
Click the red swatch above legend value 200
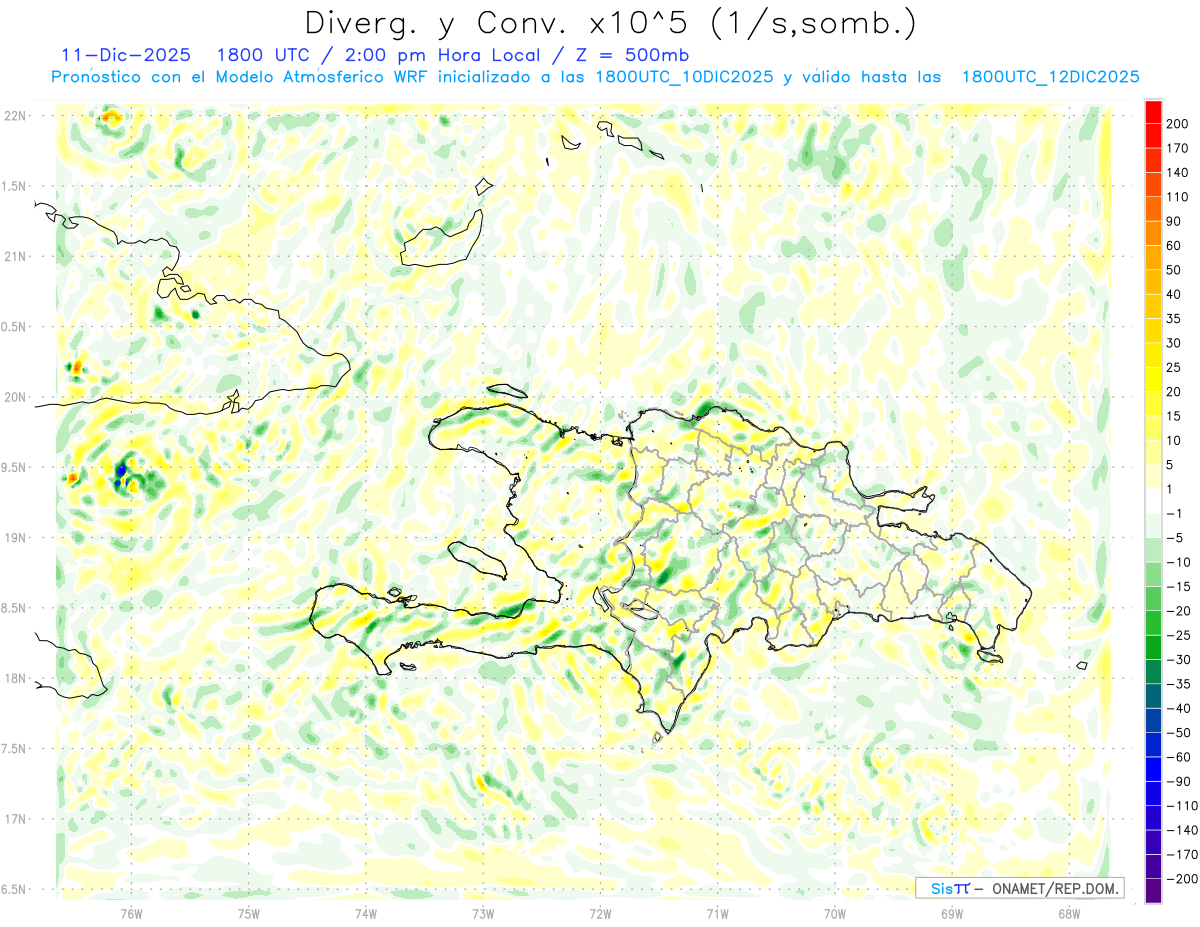[1154, 112]
